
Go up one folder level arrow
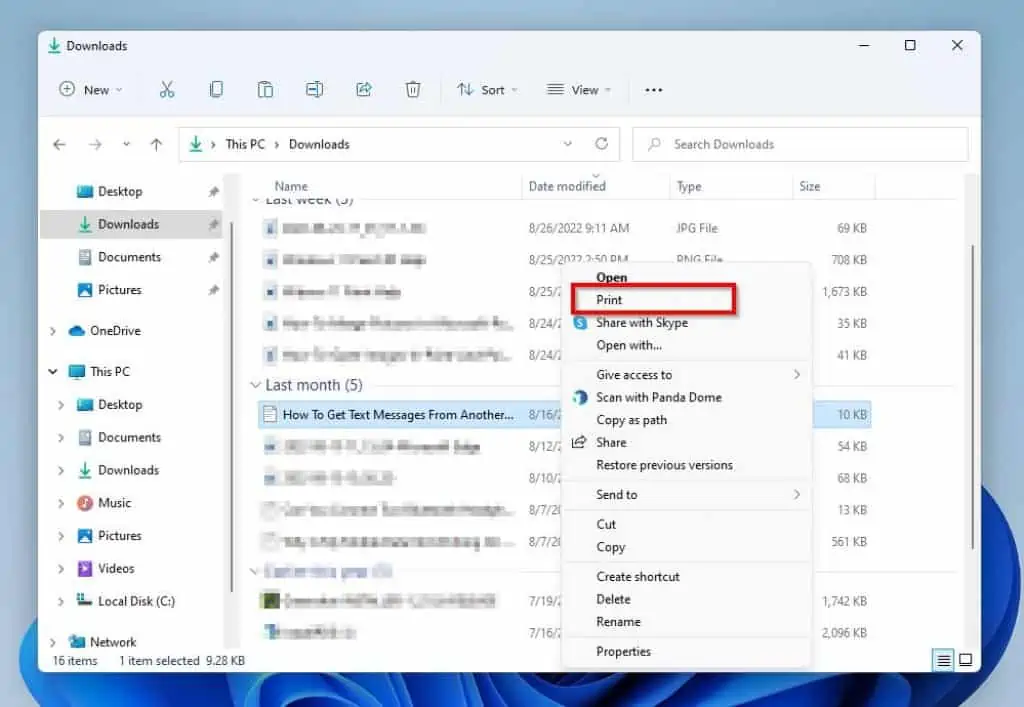point(156,144)
